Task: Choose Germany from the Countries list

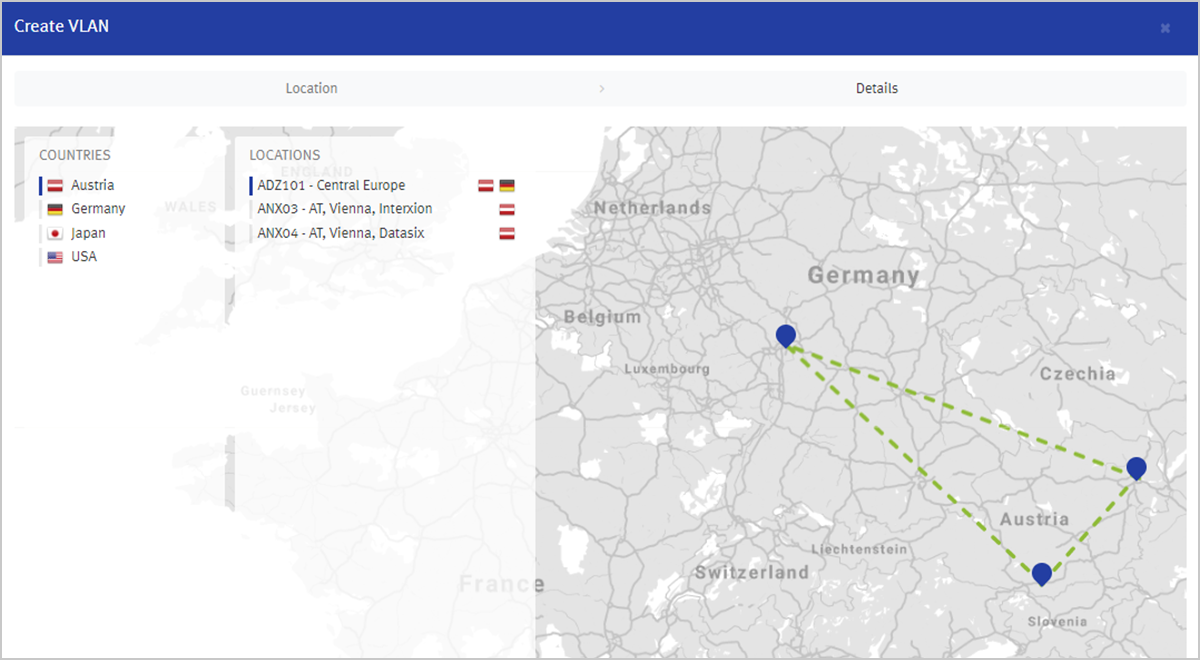Action: pyautogui.click(x=98, y=209)
